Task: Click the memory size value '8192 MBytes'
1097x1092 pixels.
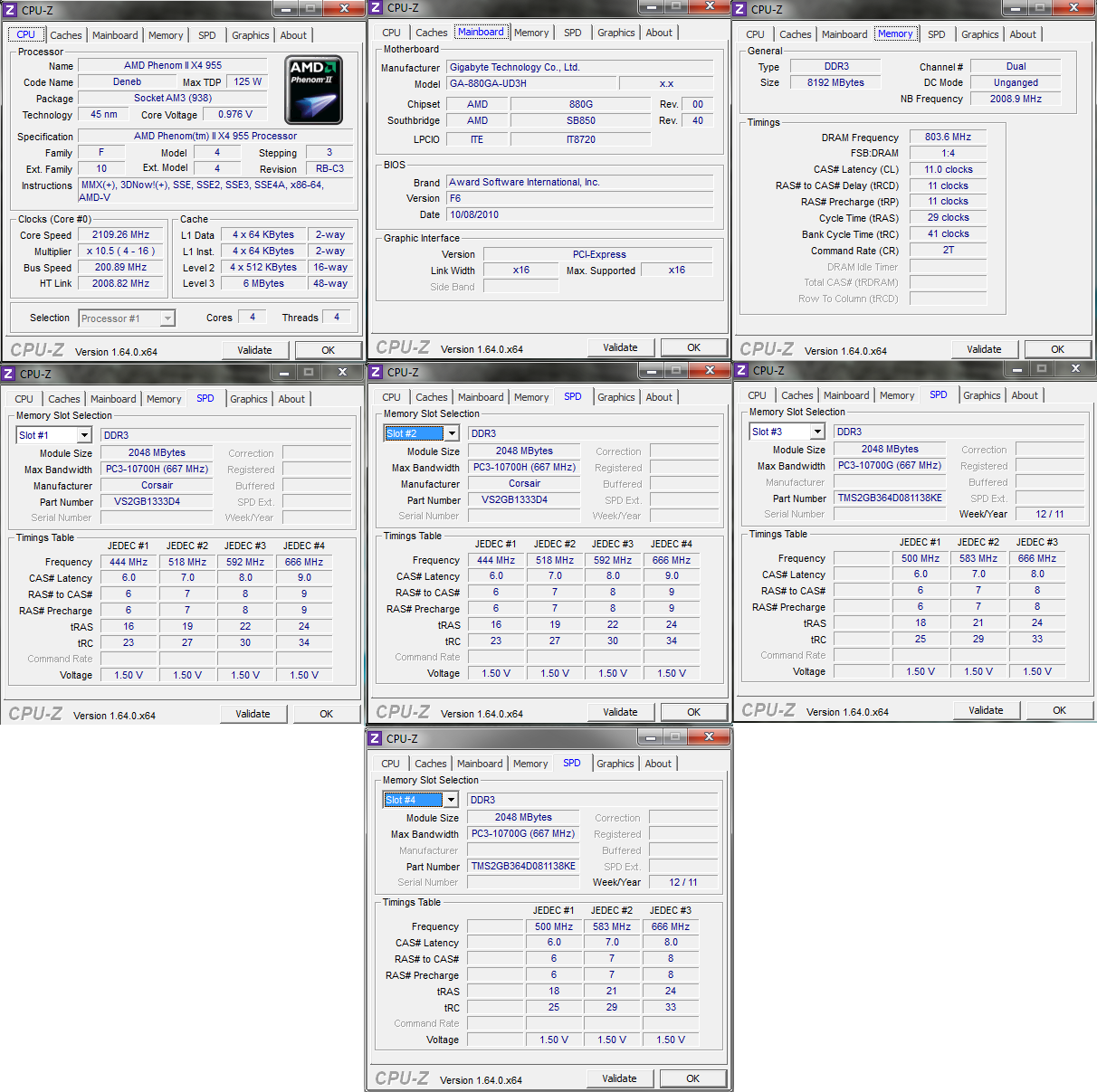Action: 836,82
